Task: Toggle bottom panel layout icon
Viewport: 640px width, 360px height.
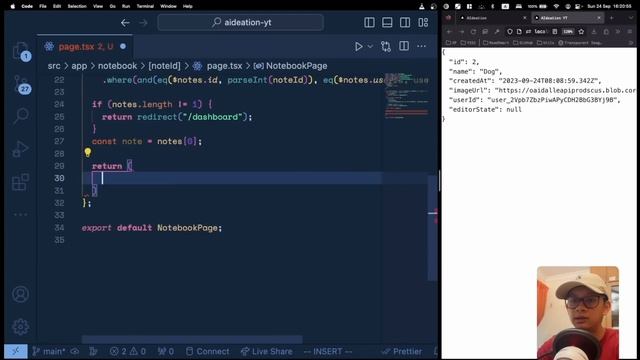Action: point(387,22)
